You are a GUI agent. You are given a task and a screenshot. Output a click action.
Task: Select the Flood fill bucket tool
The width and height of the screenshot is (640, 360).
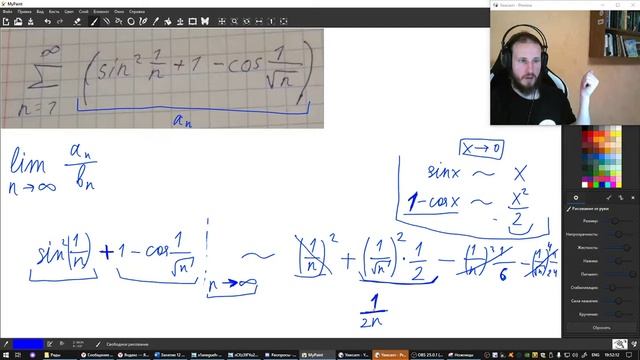pyautogui.click(x=168, y=21)
